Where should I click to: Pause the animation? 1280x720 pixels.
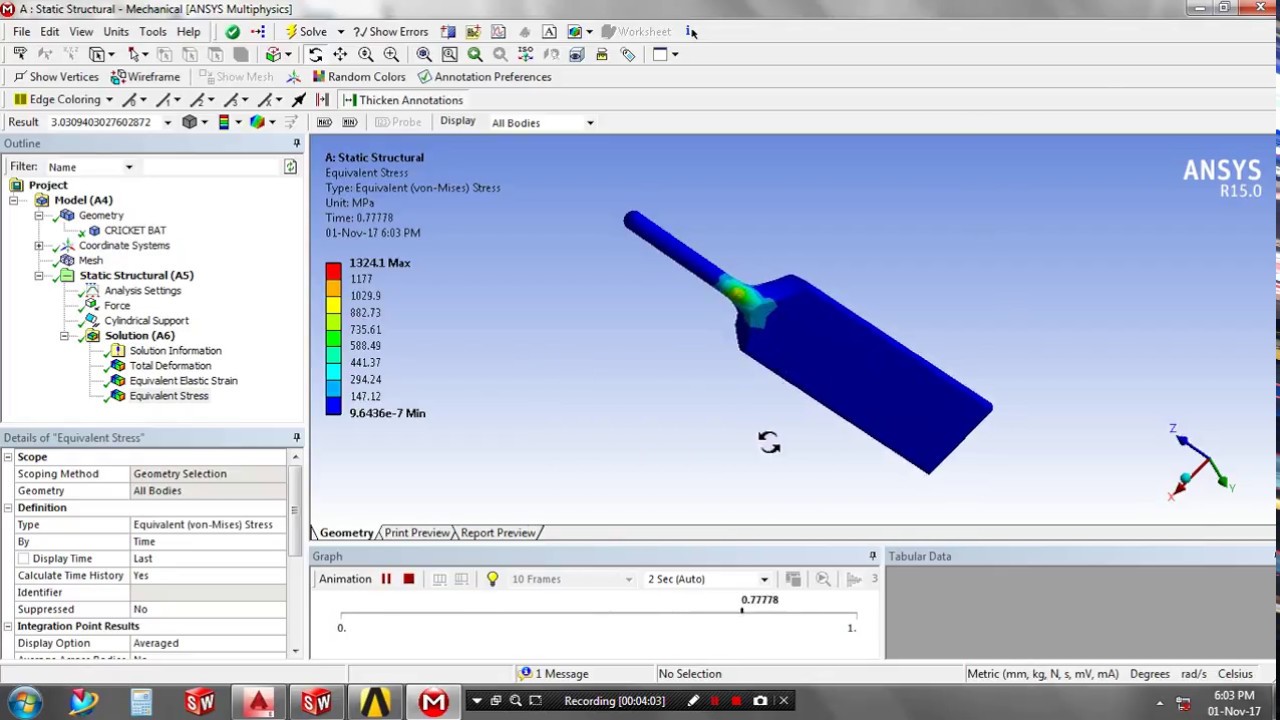(x=386, y=579)
